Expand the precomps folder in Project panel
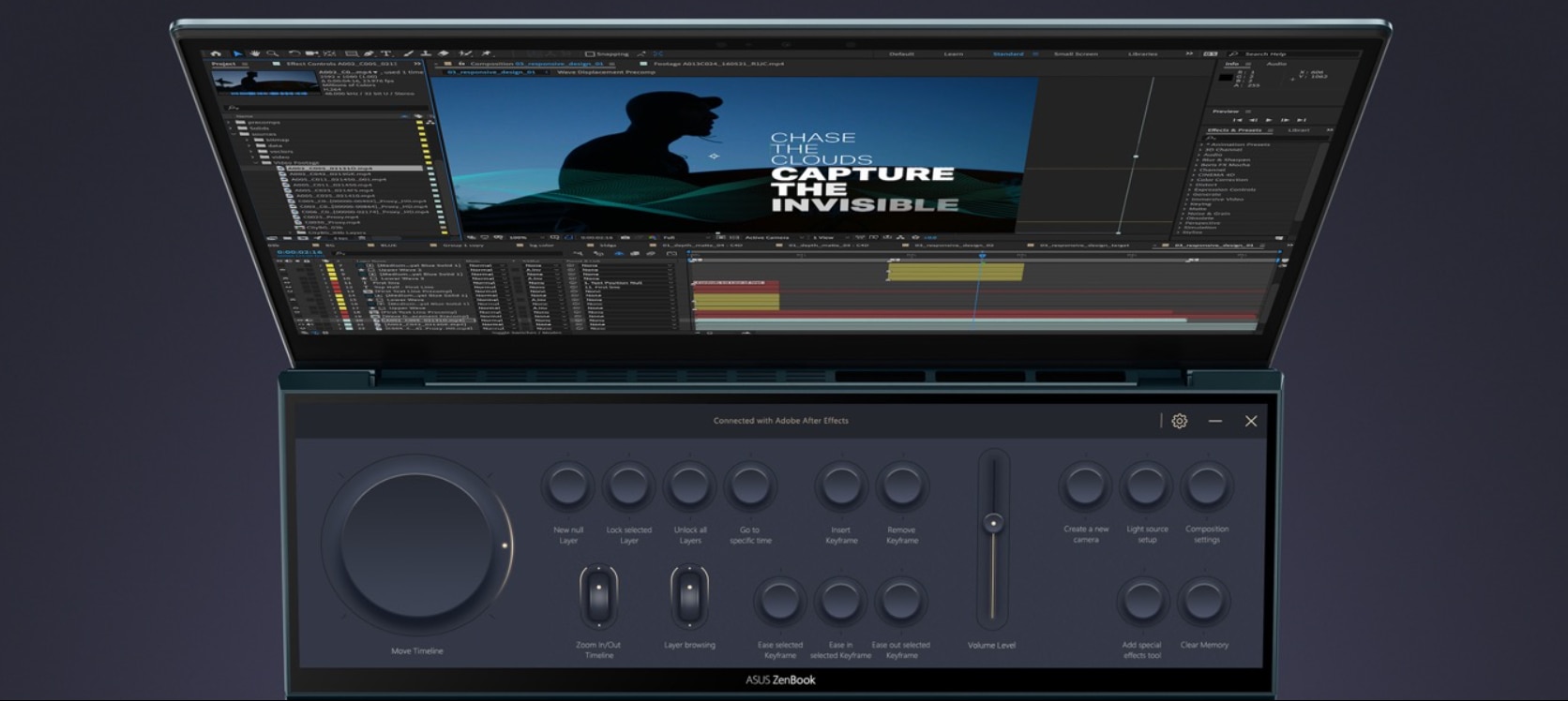Screen dimensions: 1568x701 (x=228, y=122)
